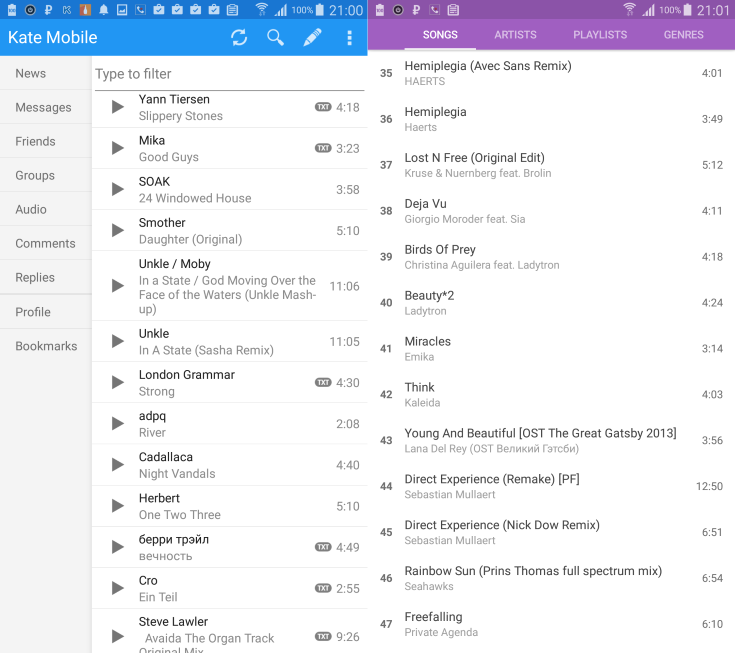Select Freefalling by Private Agenda
This screenshot has height=653, width=735.
click(x=551, y=624)
